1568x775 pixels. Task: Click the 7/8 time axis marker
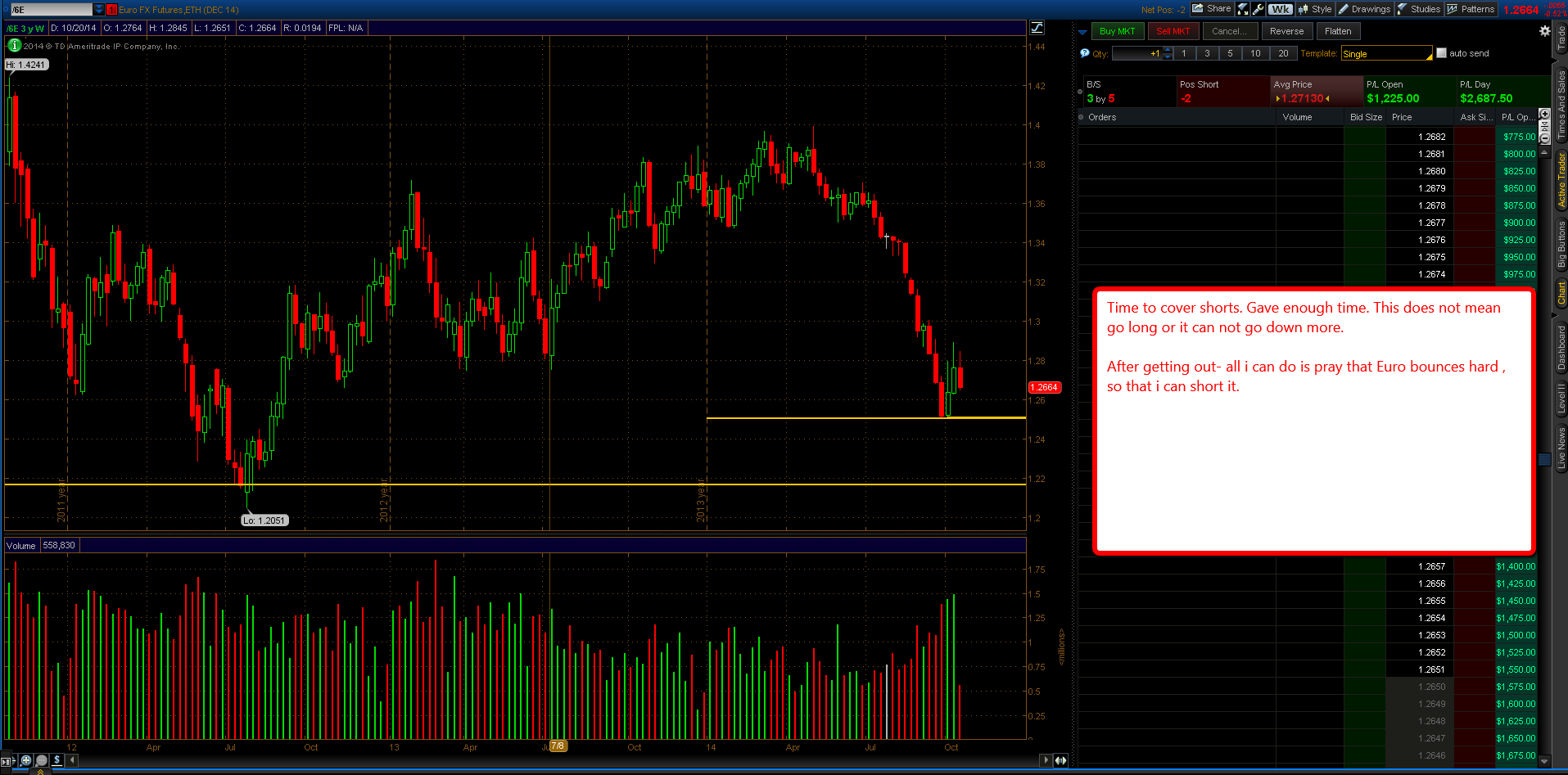click(x=558, y=746)
